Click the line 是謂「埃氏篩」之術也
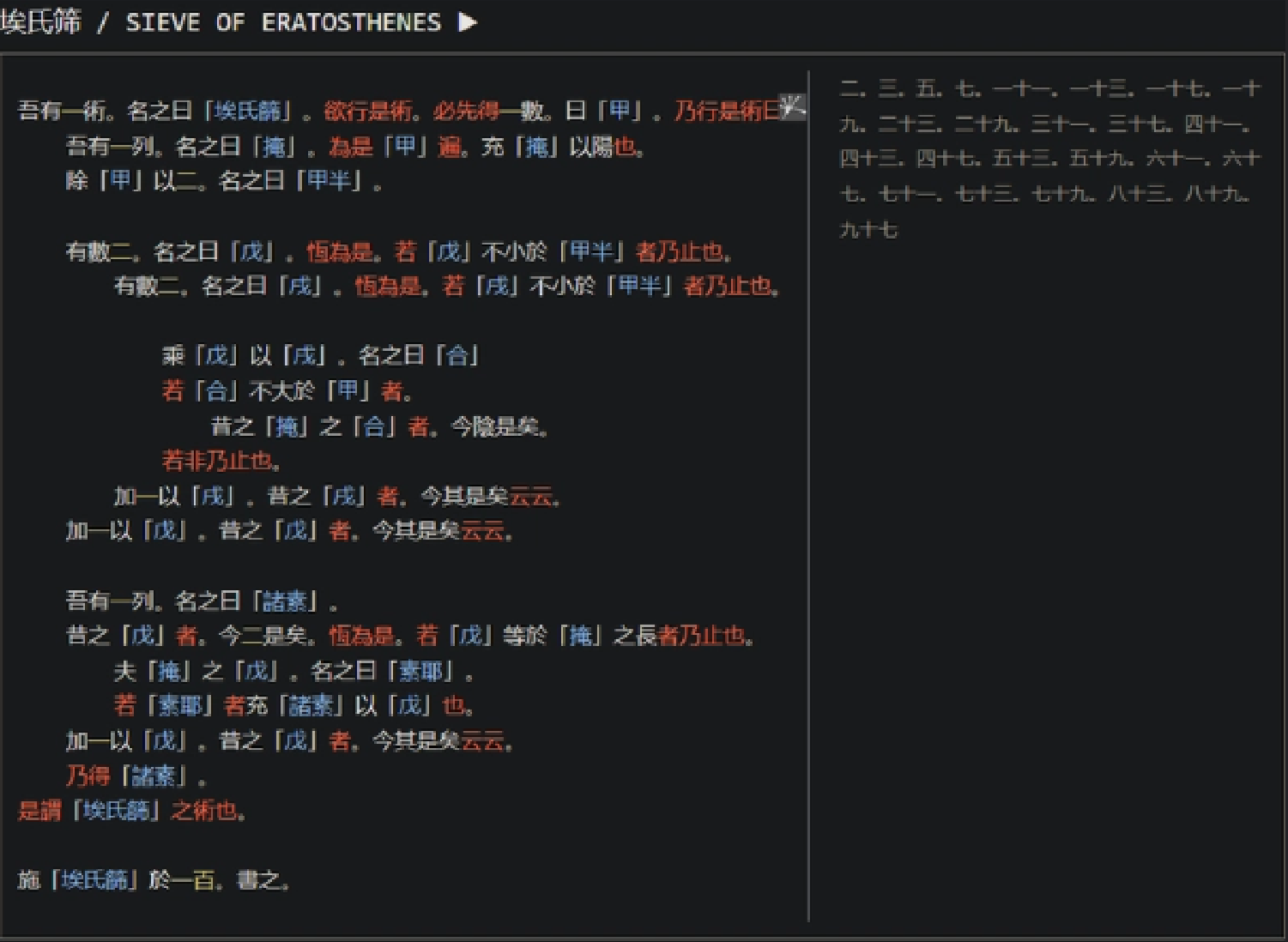Screen dimensions: 1288x942 point(132,811)
